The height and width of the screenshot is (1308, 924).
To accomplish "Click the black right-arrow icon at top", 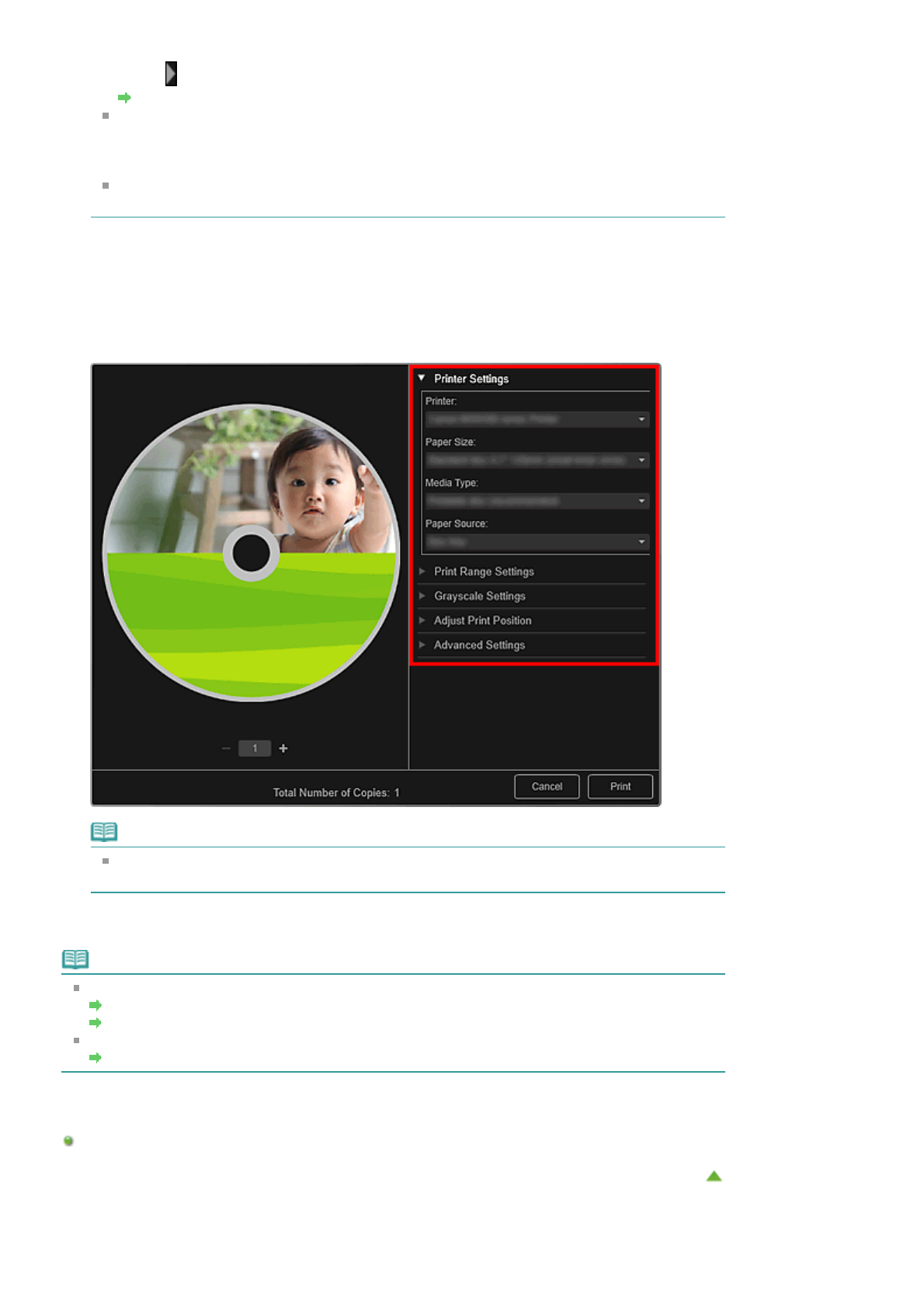I will [171, 74].
